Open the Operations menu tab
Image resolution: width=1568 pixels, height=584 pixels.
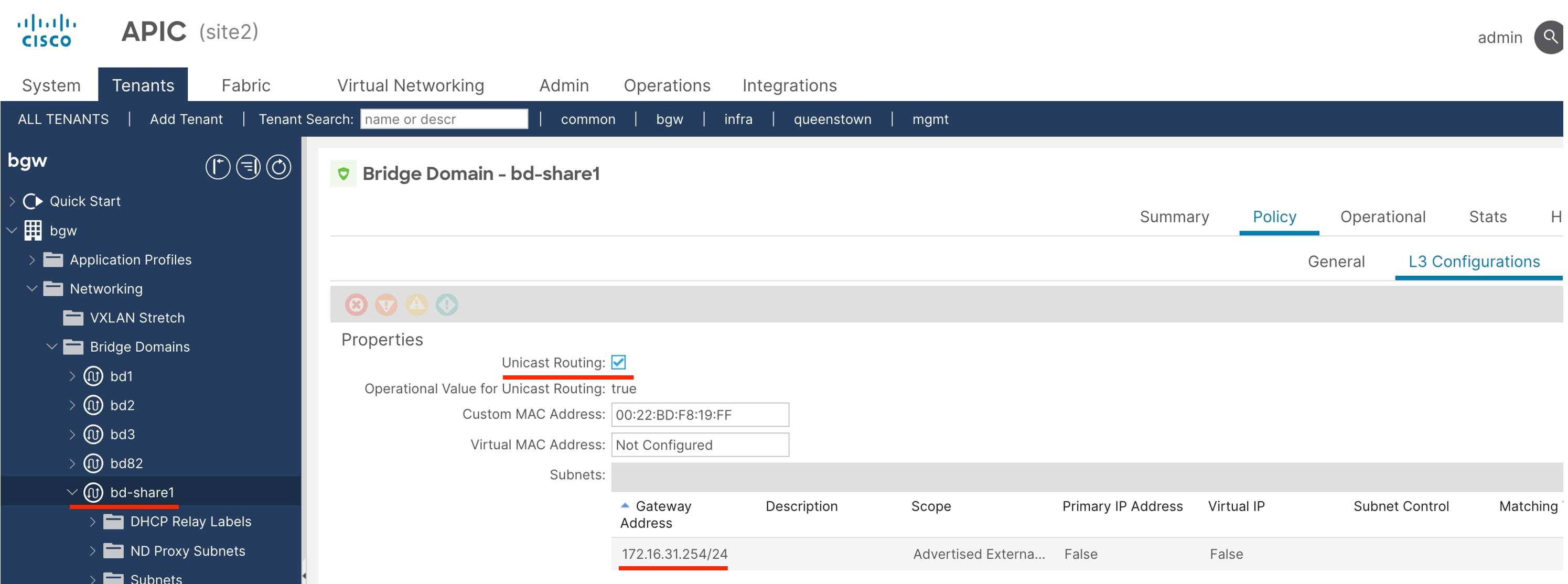click(667, 85)
